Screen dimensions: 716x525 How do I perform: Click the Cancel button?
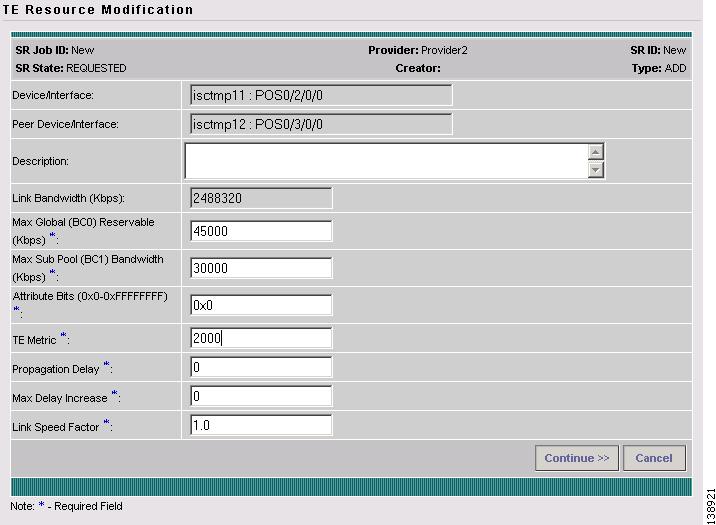pyautogui.click(x=654, y=458)
